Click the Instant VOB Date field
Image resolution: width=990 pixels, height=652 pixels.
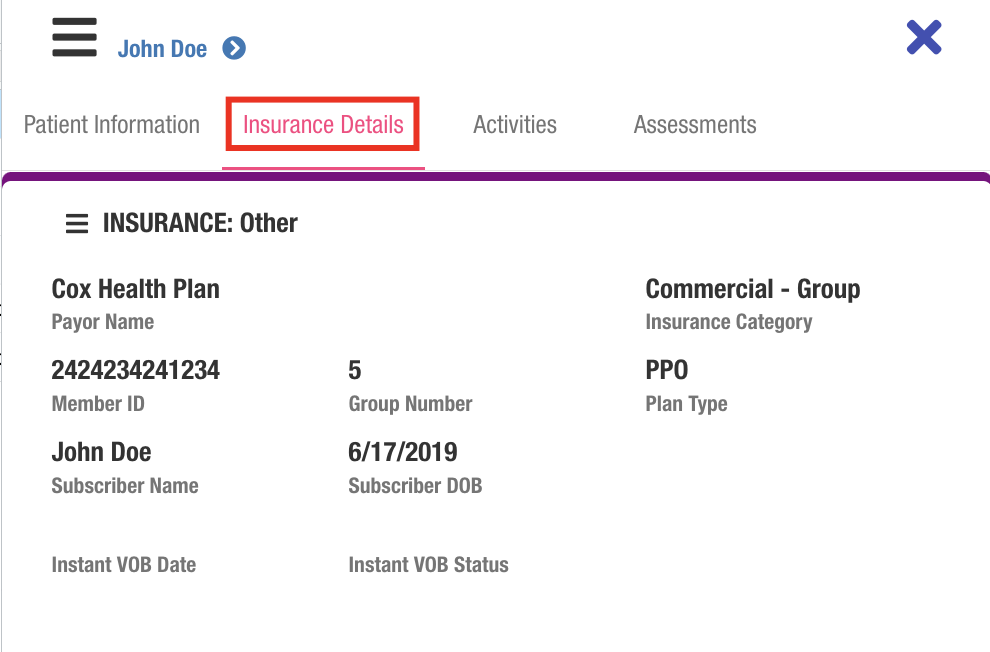[x=124, y=565]
